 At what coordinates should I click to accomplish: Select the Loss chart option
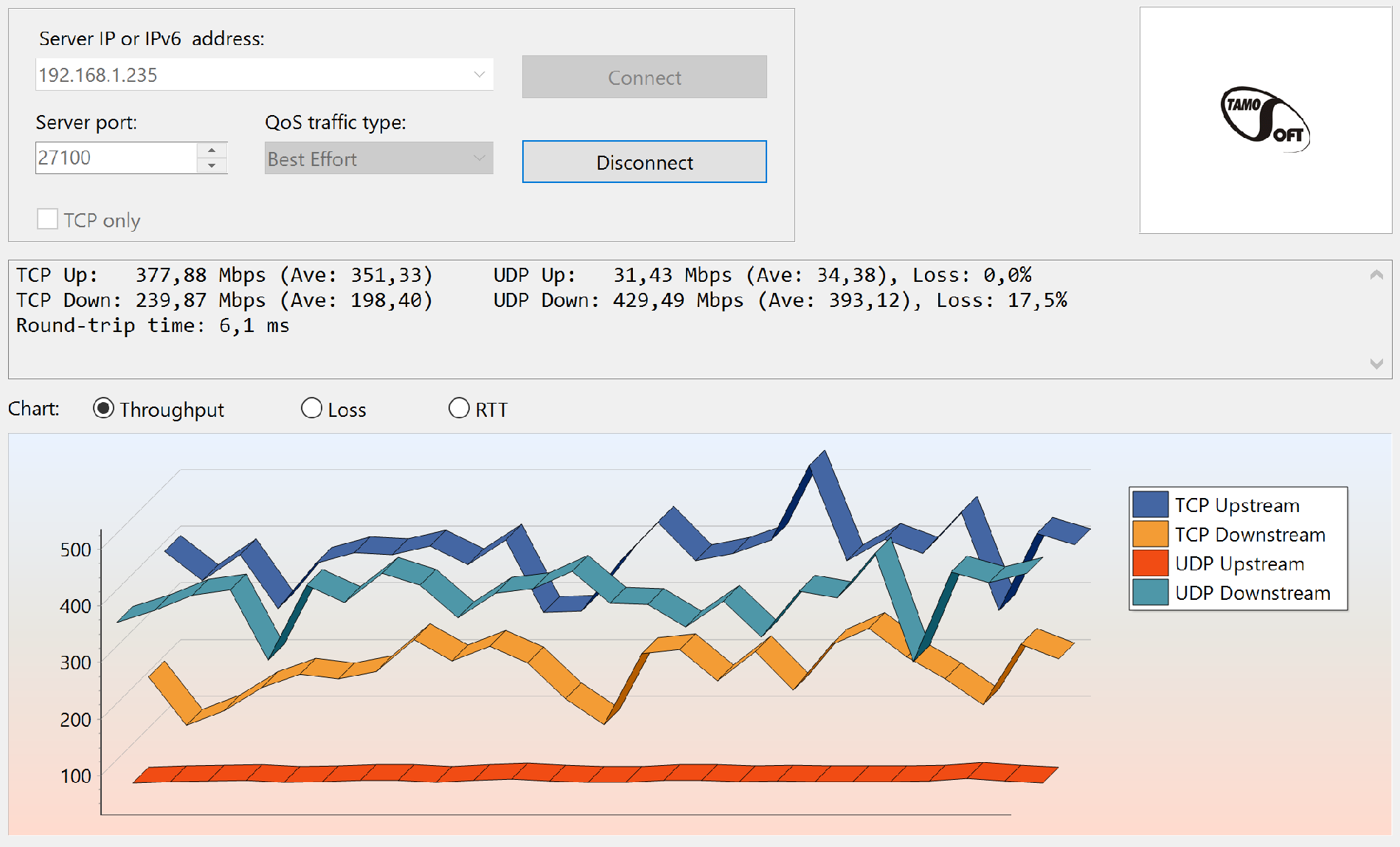pos(312,409)
